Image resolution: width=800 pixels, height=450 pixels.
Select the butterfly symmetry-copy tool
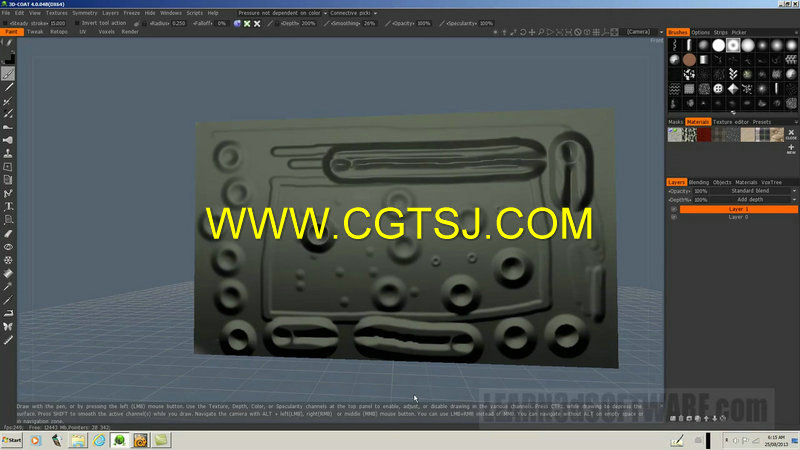[x=8, y=327]
